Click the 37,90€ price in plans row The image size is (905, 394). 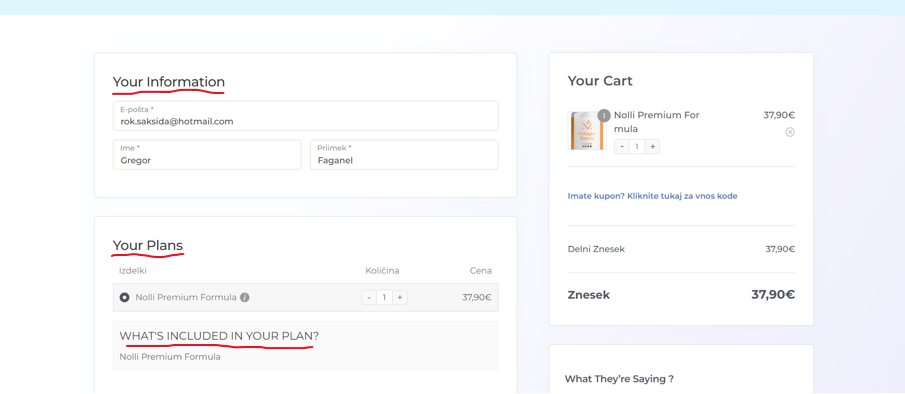[x=477, y=298]
